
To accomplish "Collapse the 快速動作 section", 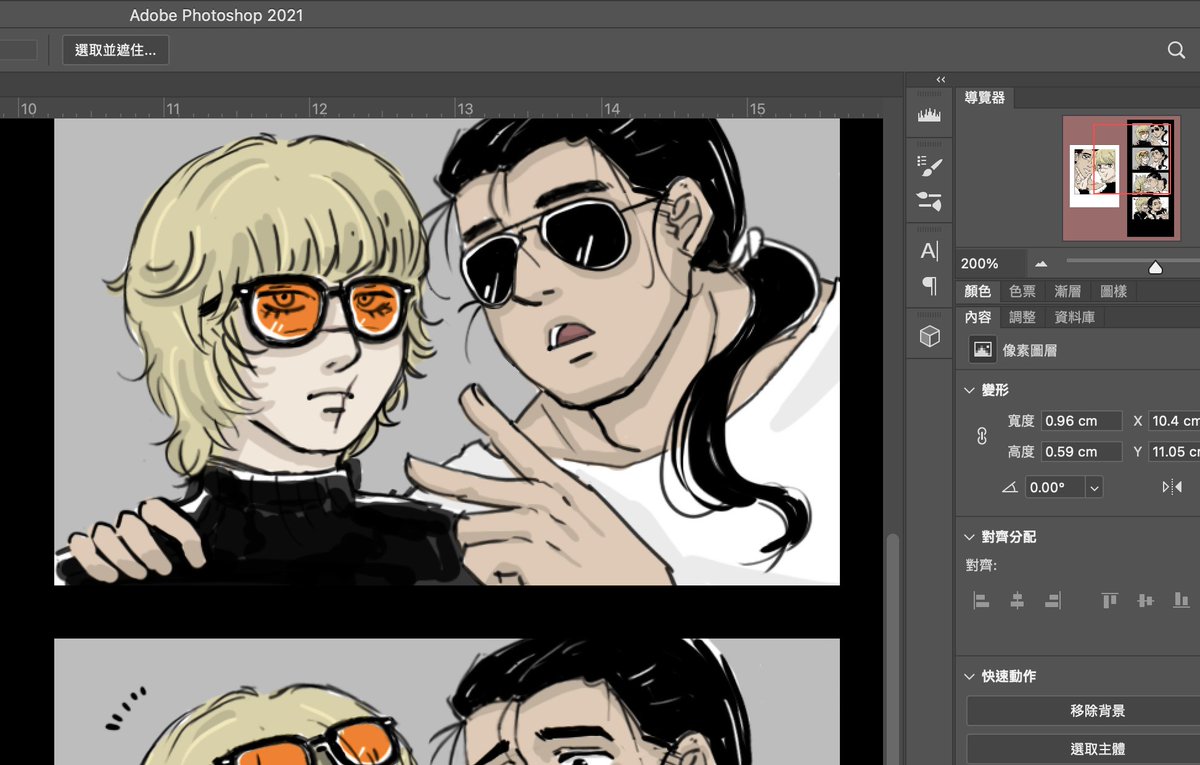I will (969, 677).
